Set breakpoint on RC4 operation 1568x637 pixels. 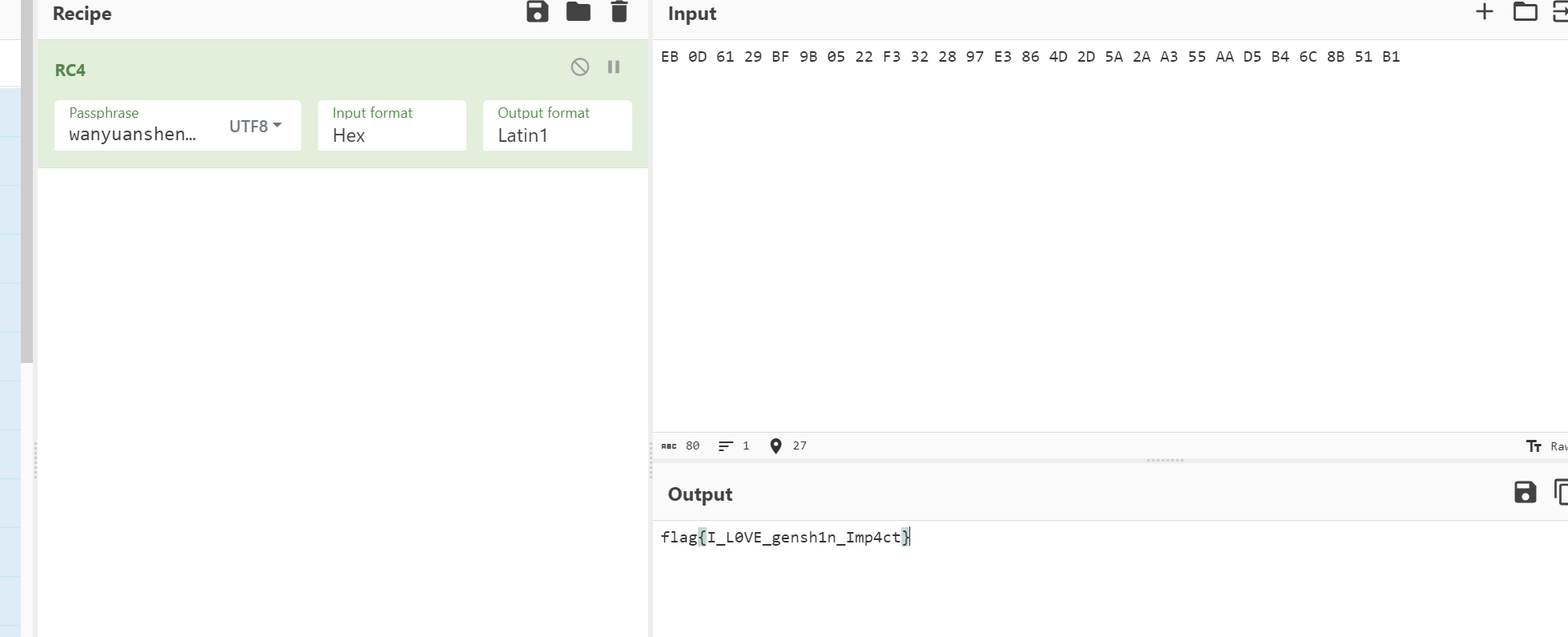click(614, 67)
